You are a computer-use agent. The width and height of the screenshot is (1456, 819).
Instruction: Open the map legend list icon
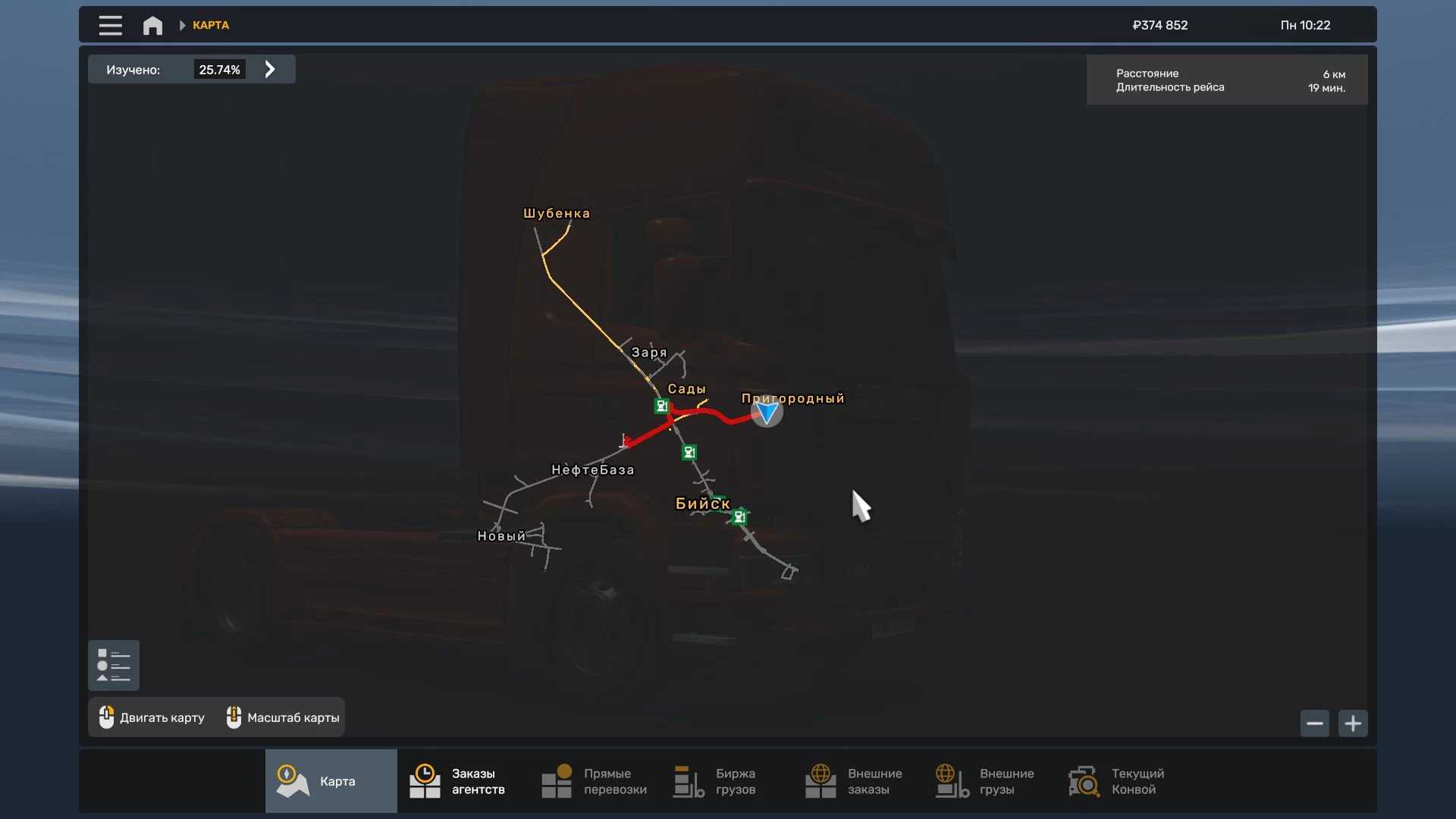pos(114,665)
